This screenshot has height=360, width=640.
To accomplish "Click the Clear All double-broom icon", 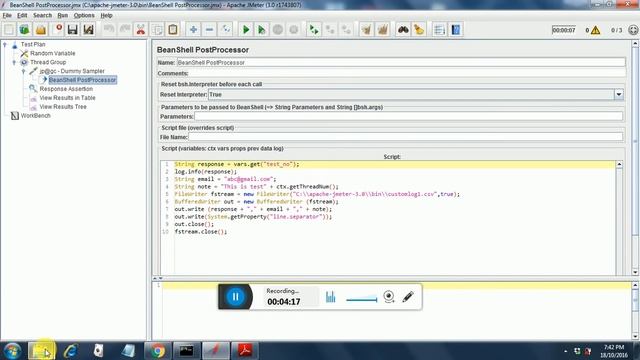I will click(382, 29).
